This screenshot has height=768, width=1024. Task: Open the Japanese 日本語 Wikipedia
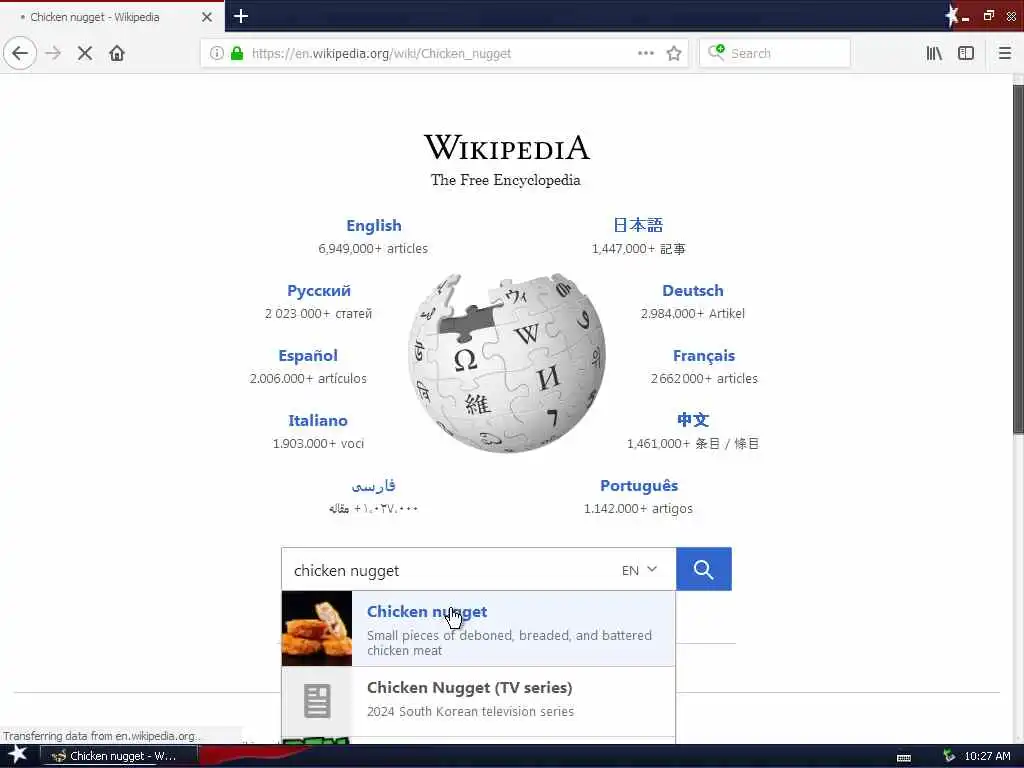pyautogui.click(x=638, y=225)
